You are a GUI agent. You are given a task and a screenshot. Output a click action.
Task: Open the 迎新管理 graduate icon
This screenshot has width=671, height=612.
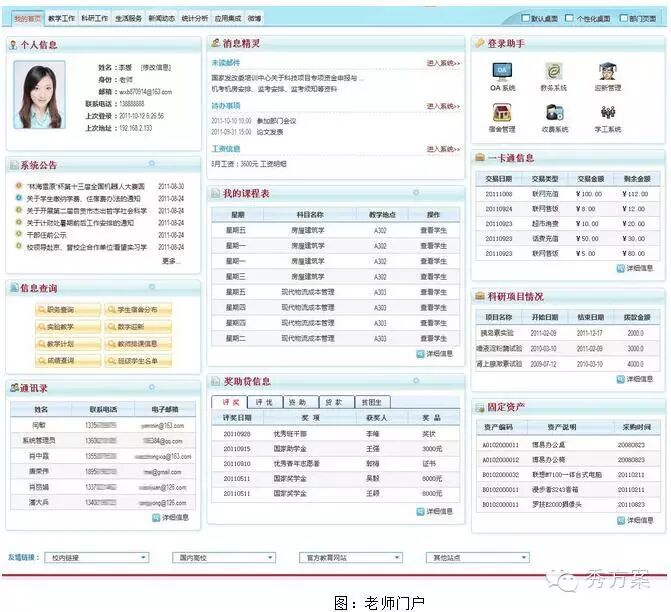607,71
